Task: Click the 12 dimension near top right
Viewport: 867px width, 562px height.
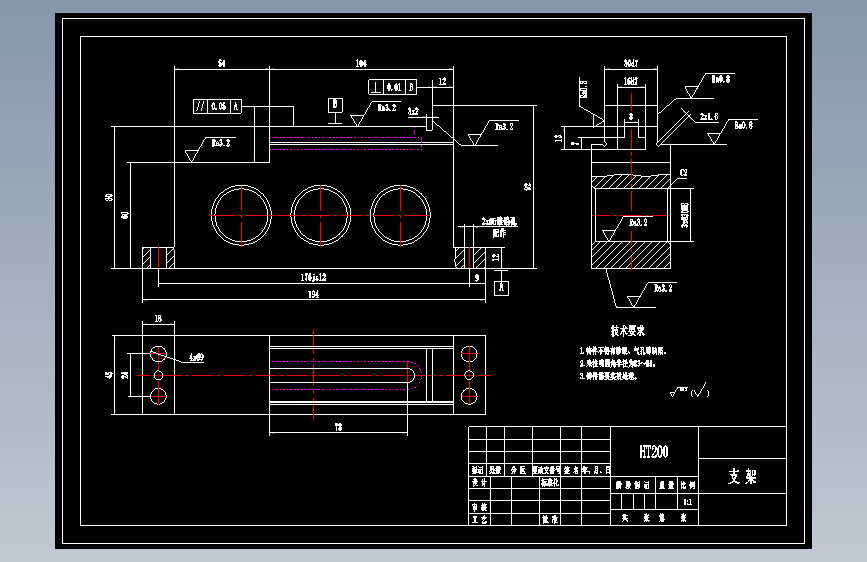Action: point(442,81)
